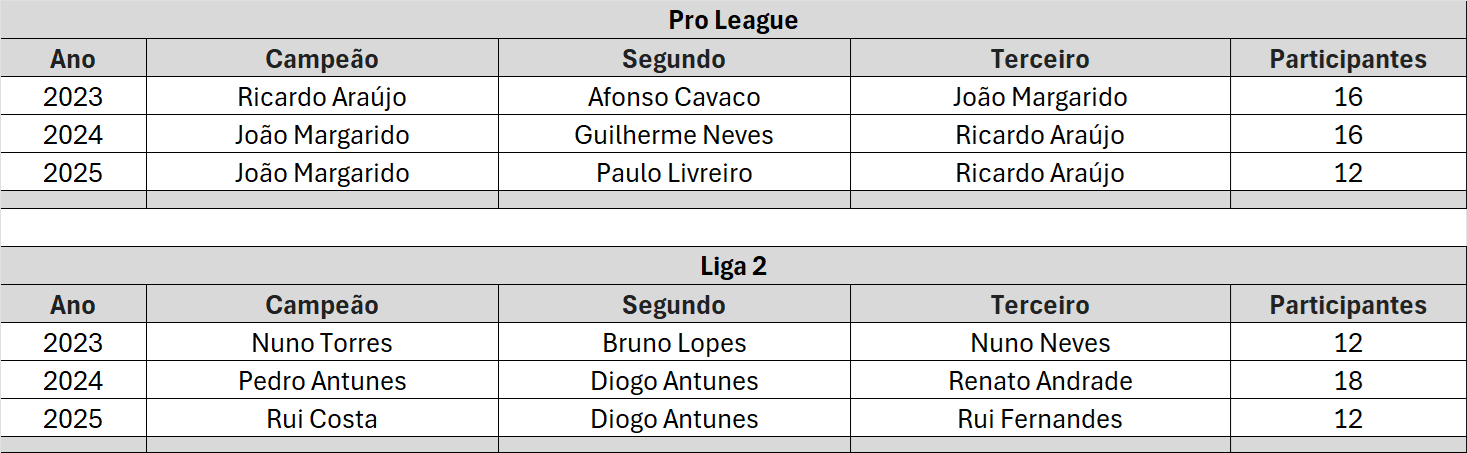Click the Afonso Cavaco cell
The width and height of the screenshot is (1467, 453).
click(x=674, y=97)
